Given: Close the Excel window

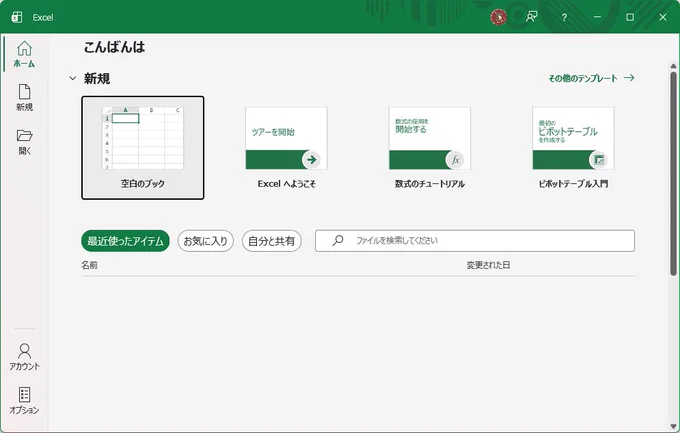Looking at the screenshot, I should 663,17.
